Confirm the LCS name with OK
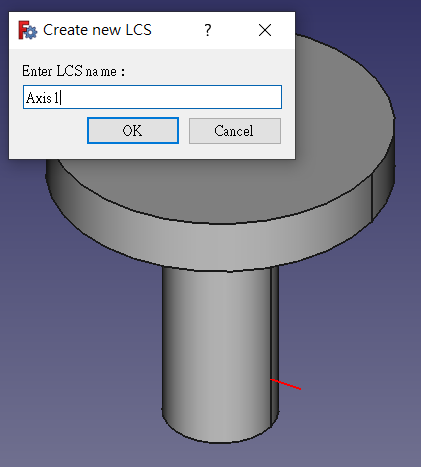The height and width of the screenshot is (467, 421). 133,131
